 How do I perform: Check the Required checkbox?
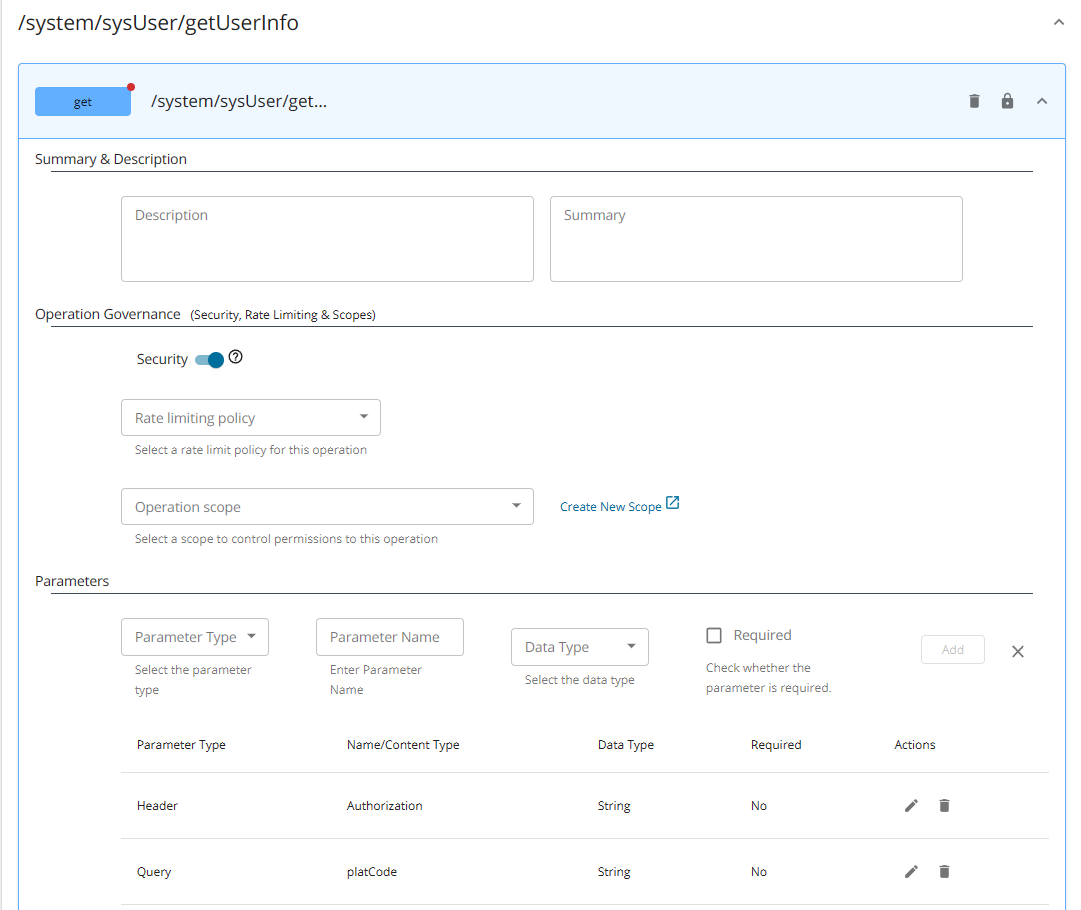point(714,635)
